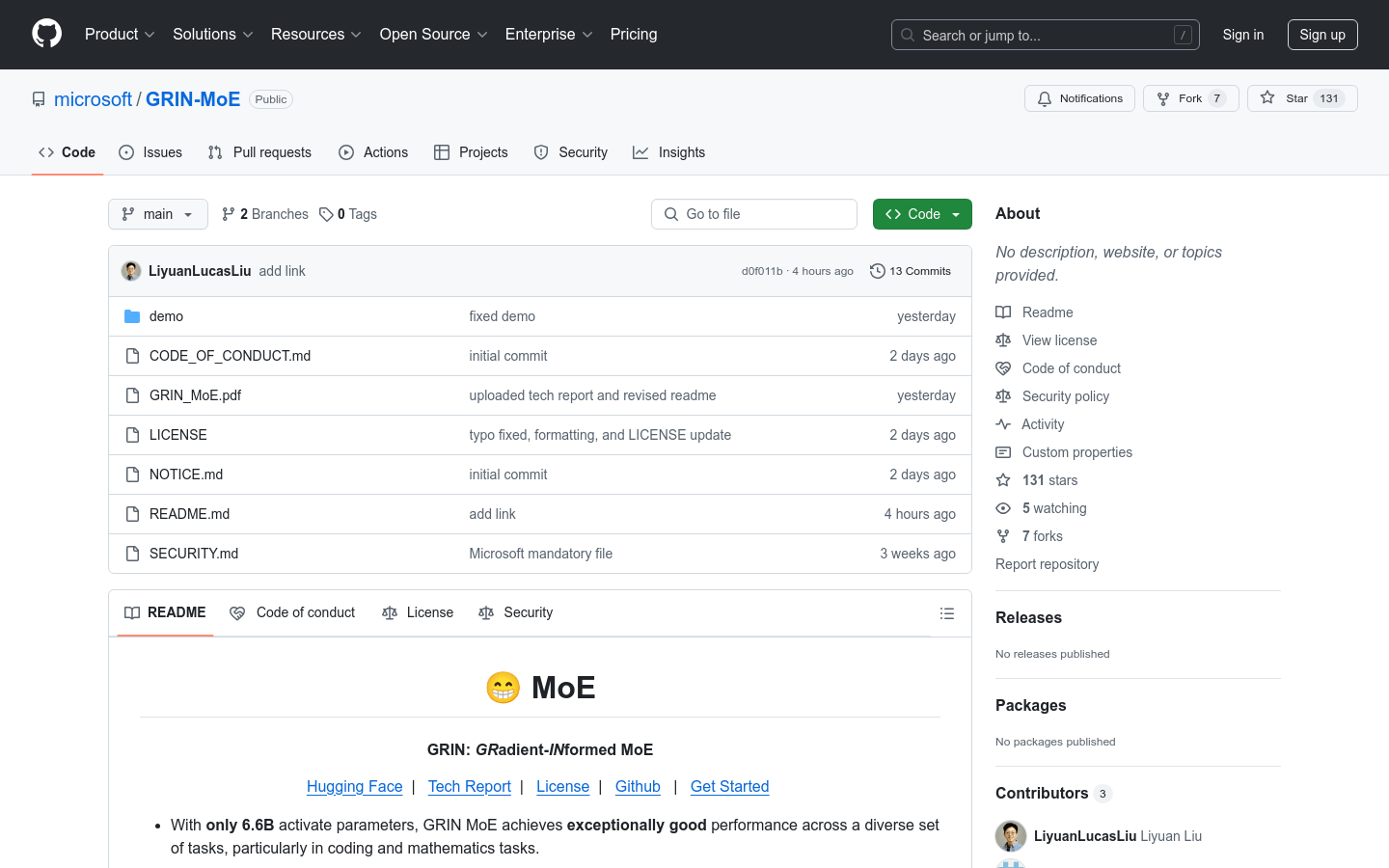The width and height of the screenshot is (1389, 868).
Task: Open the Tech Report link
Action: [470, 787]
